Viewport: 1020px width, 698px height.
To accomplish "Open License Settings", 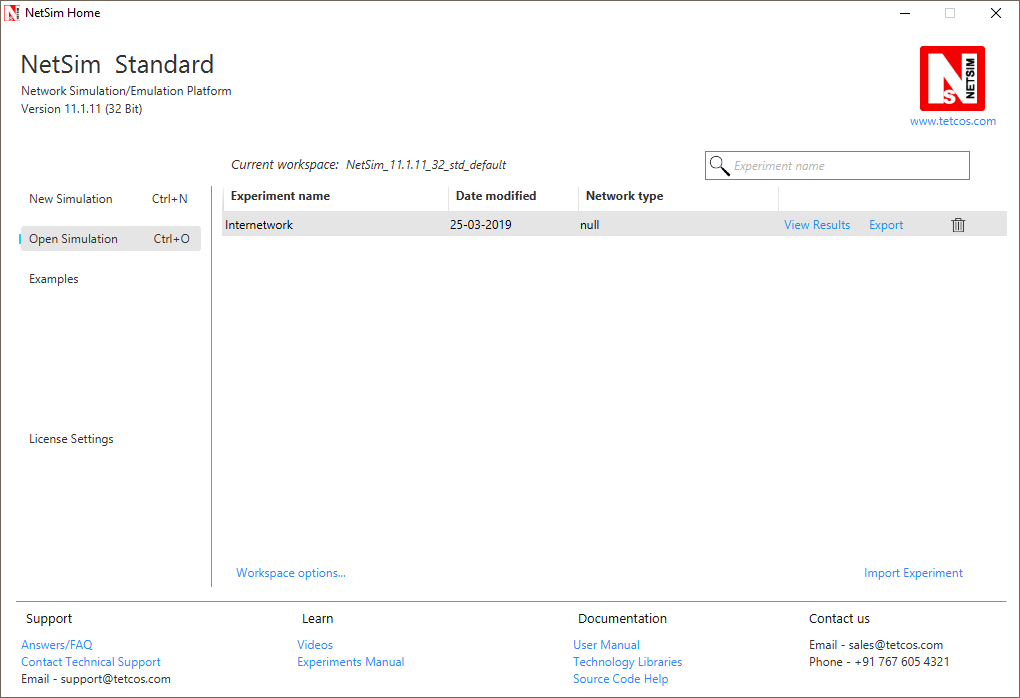I will coord(71,439).
